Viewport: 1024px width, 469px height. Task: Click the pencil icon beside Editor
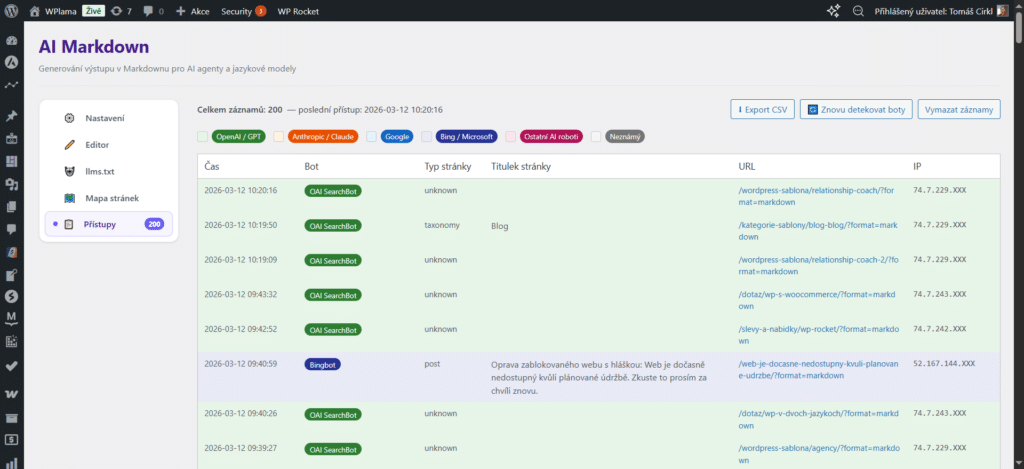tap(69, 145)
